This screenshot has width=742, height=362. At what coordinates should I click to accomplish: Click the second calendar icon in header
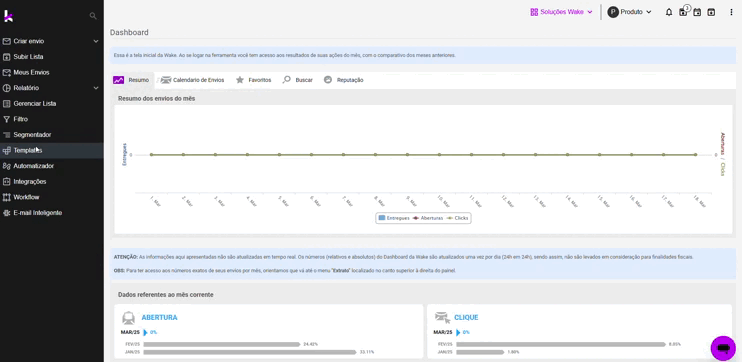(697, 12)
